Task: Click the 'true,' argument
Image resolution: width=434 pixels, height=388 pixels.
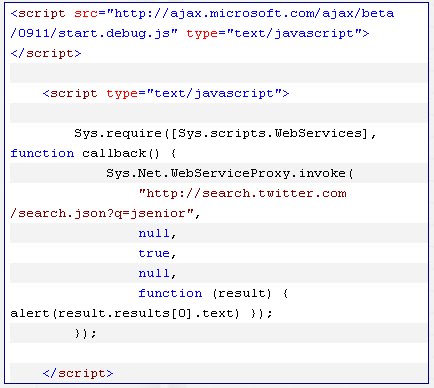Action: [157, 254]
